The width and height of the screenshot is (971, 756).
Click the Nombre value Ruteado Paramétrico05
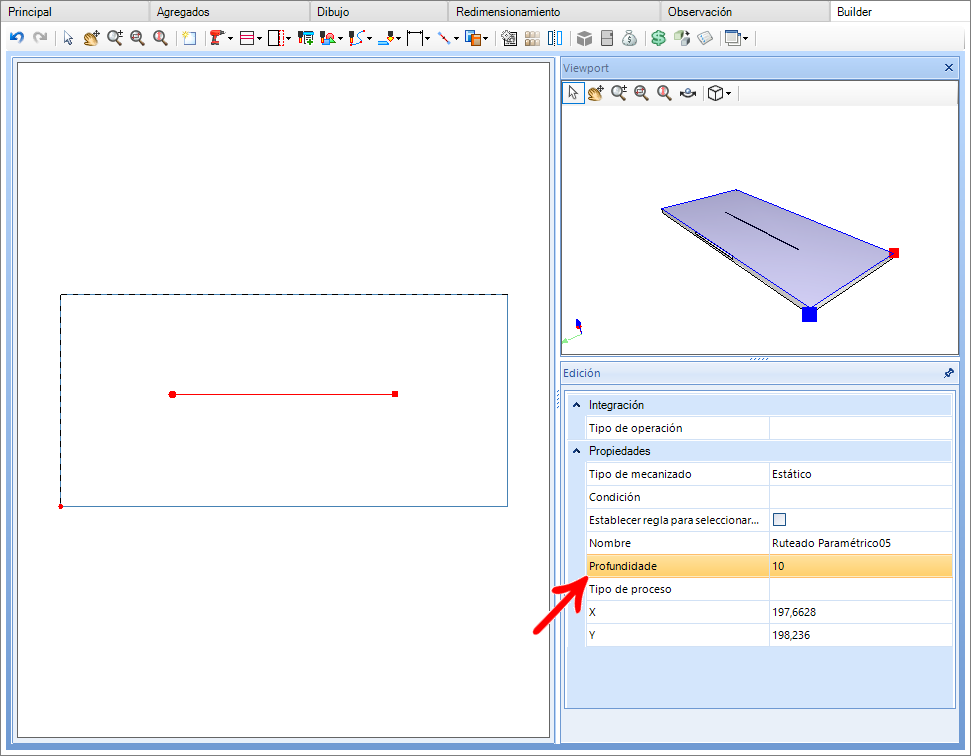(x=860, y=543)
